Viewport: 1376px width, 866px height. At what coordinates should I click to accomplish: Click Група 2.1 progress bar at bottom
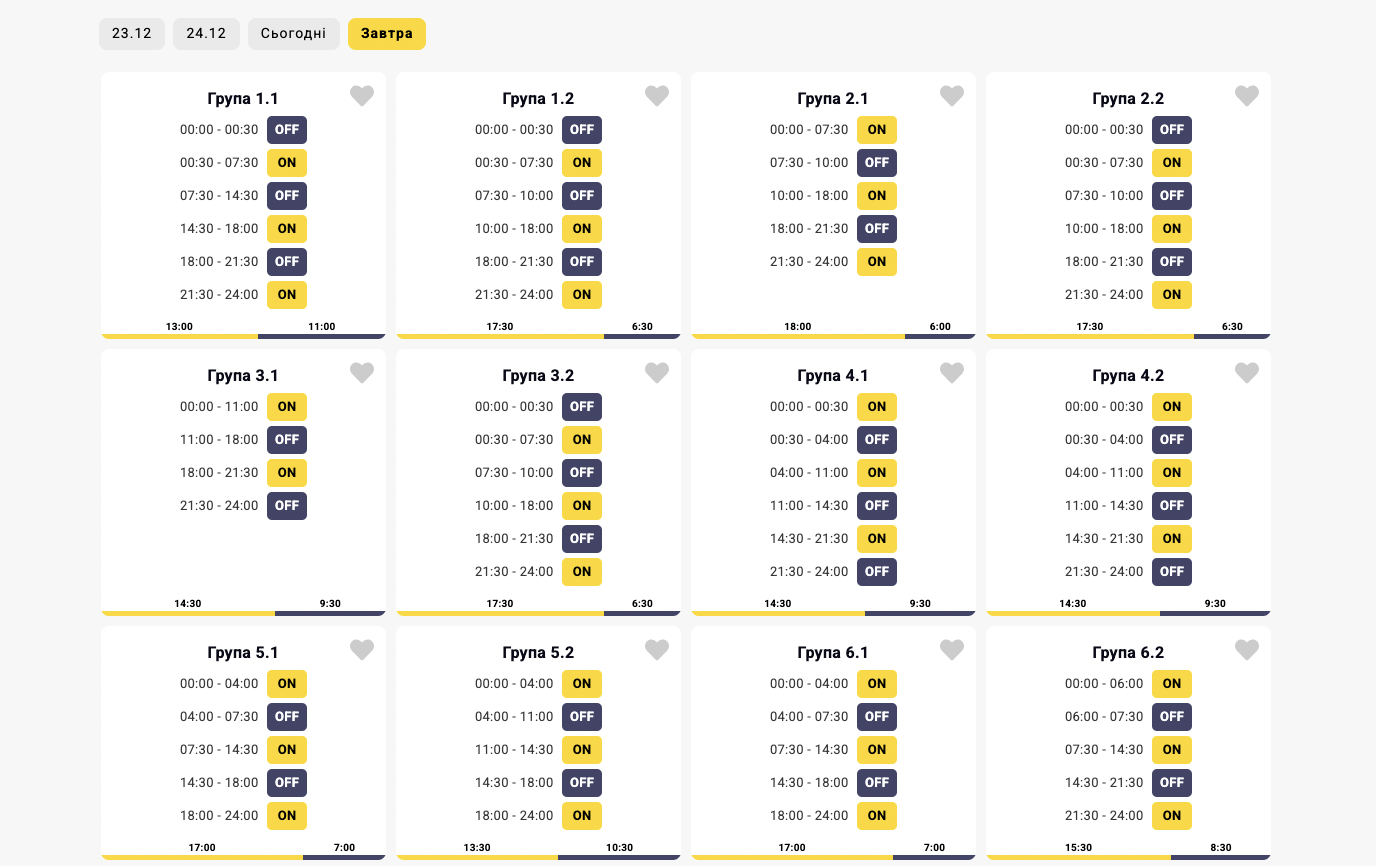tap(833, 336)
